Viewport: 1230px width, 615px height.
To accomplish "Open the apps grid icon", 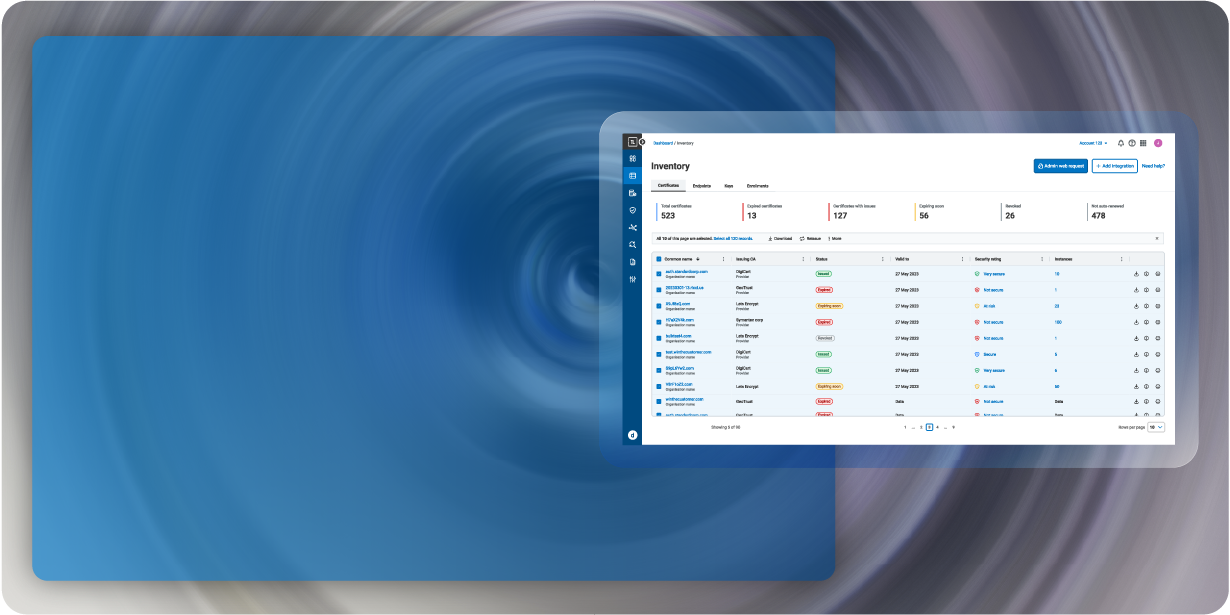I will pos(1143,143).
